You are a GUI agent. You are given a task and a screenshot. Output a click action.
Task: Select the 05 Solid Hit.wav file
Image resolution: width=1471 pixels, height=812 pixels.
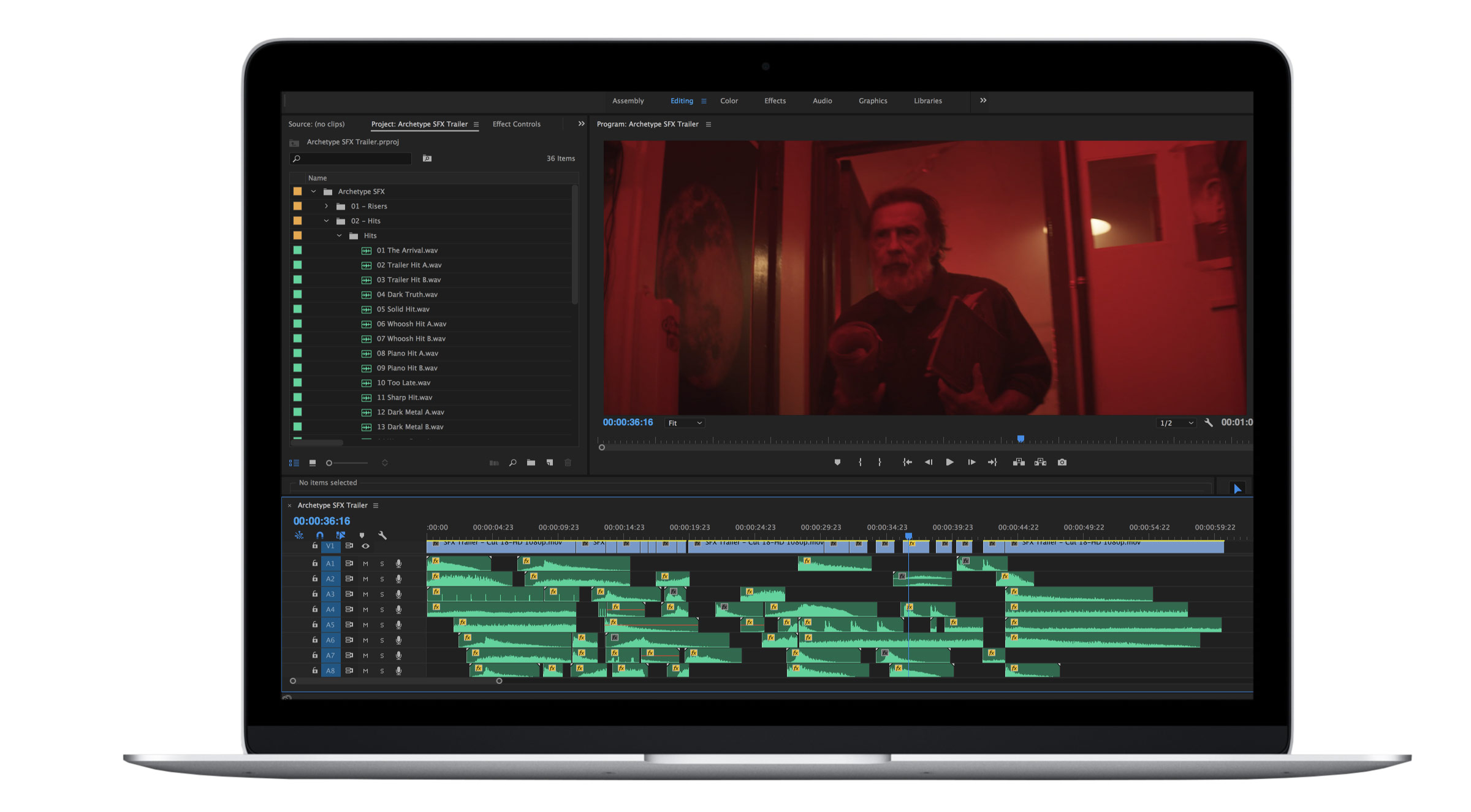(x=403, y=309)
